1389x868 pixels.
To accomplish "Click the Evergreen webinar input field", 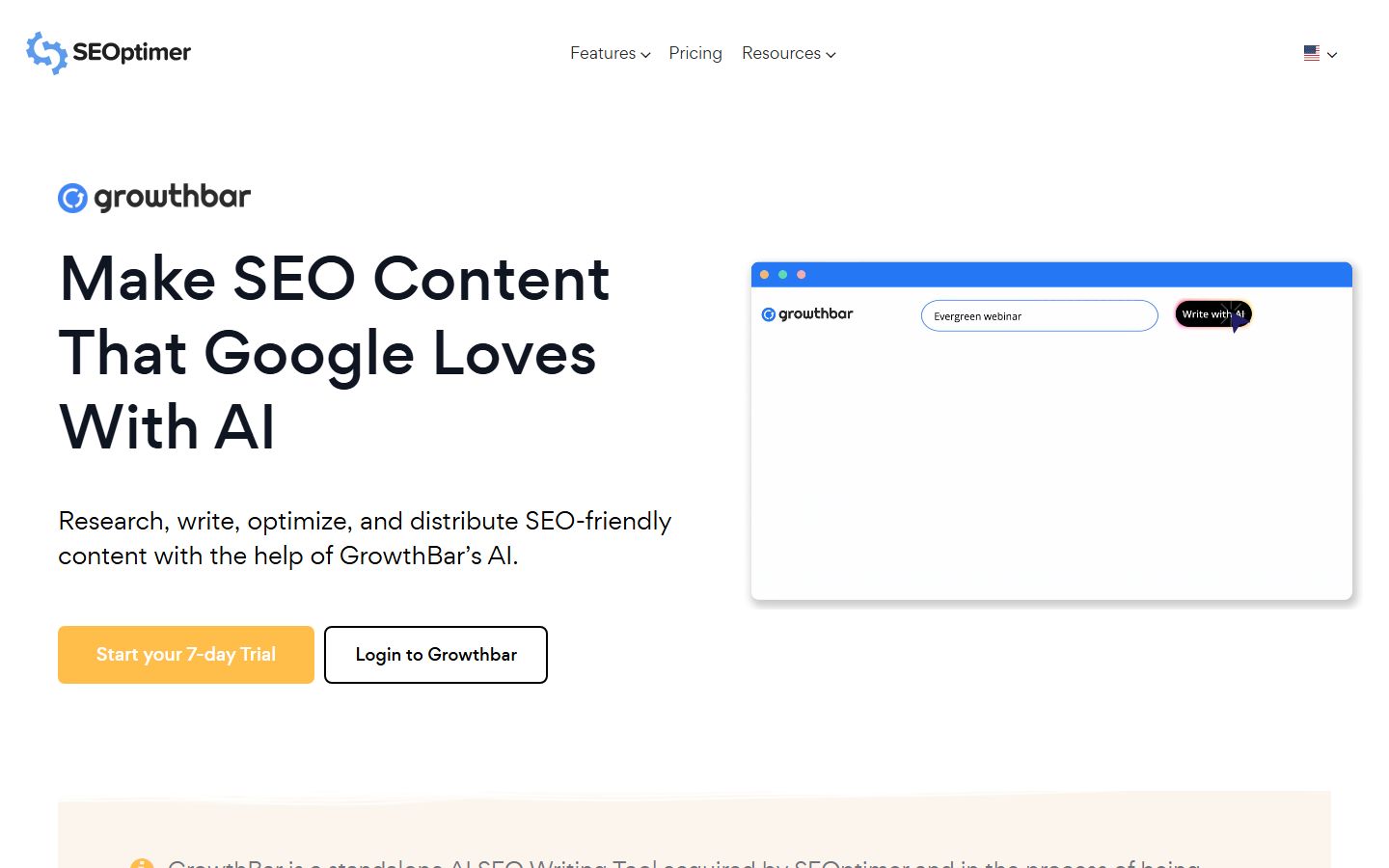I will (1040, 315).
